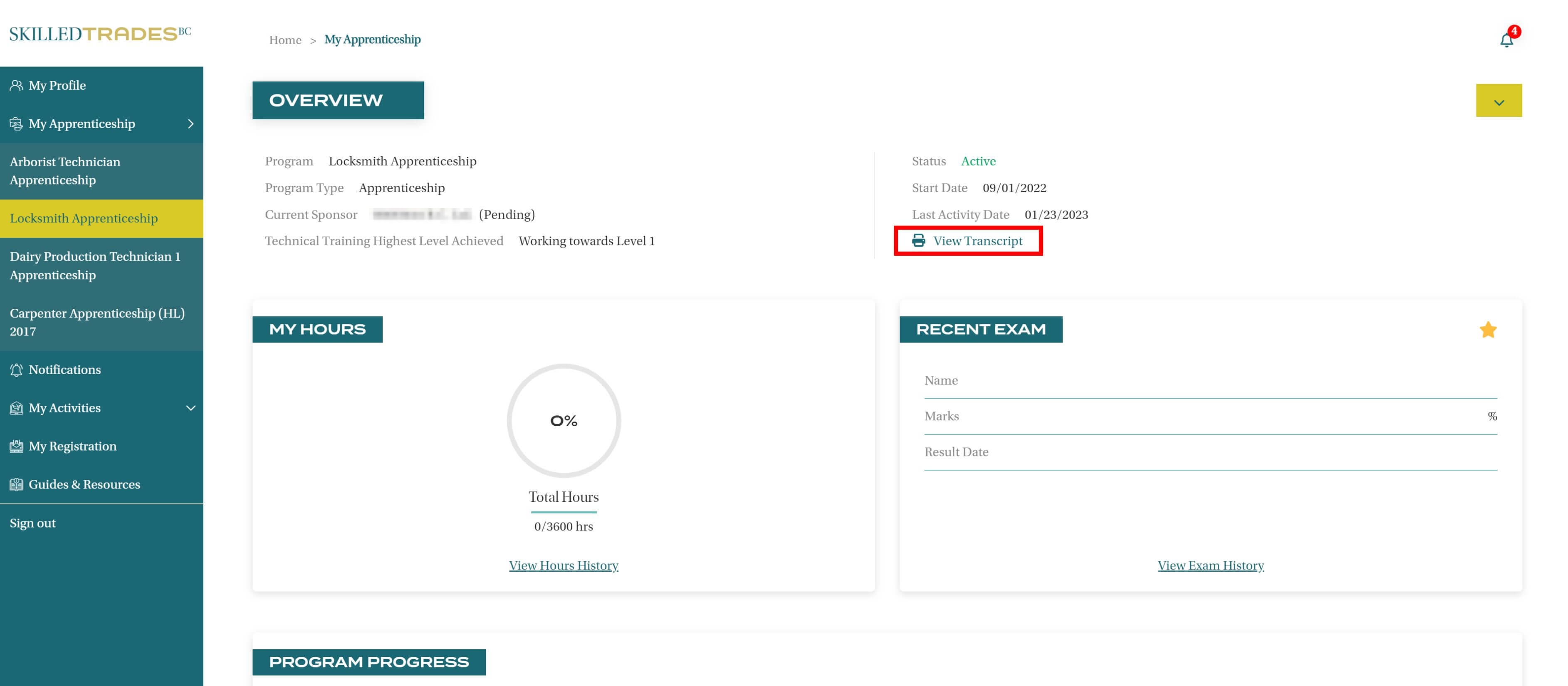1568x686 pixels.
Task: Click the Notifications bell in sidebar
Action: (x=17, y=370)
